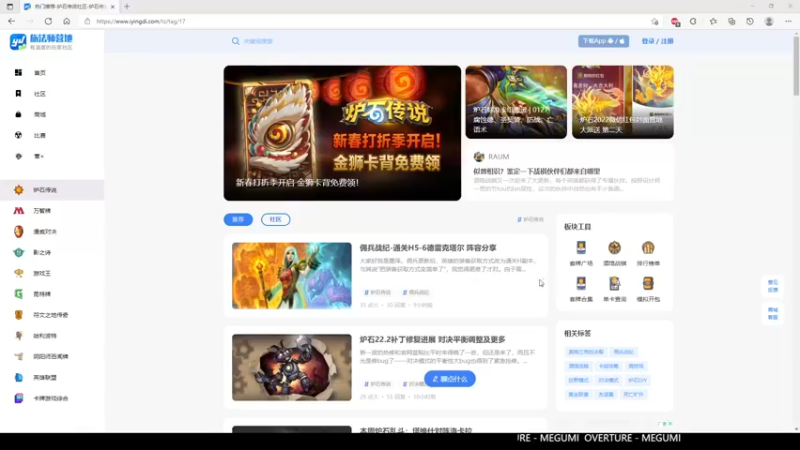The width and height of the screenshot is (800, 450).
Task: Open the 套牌合集 deck collection tool
Action: [x=581, y=289]
